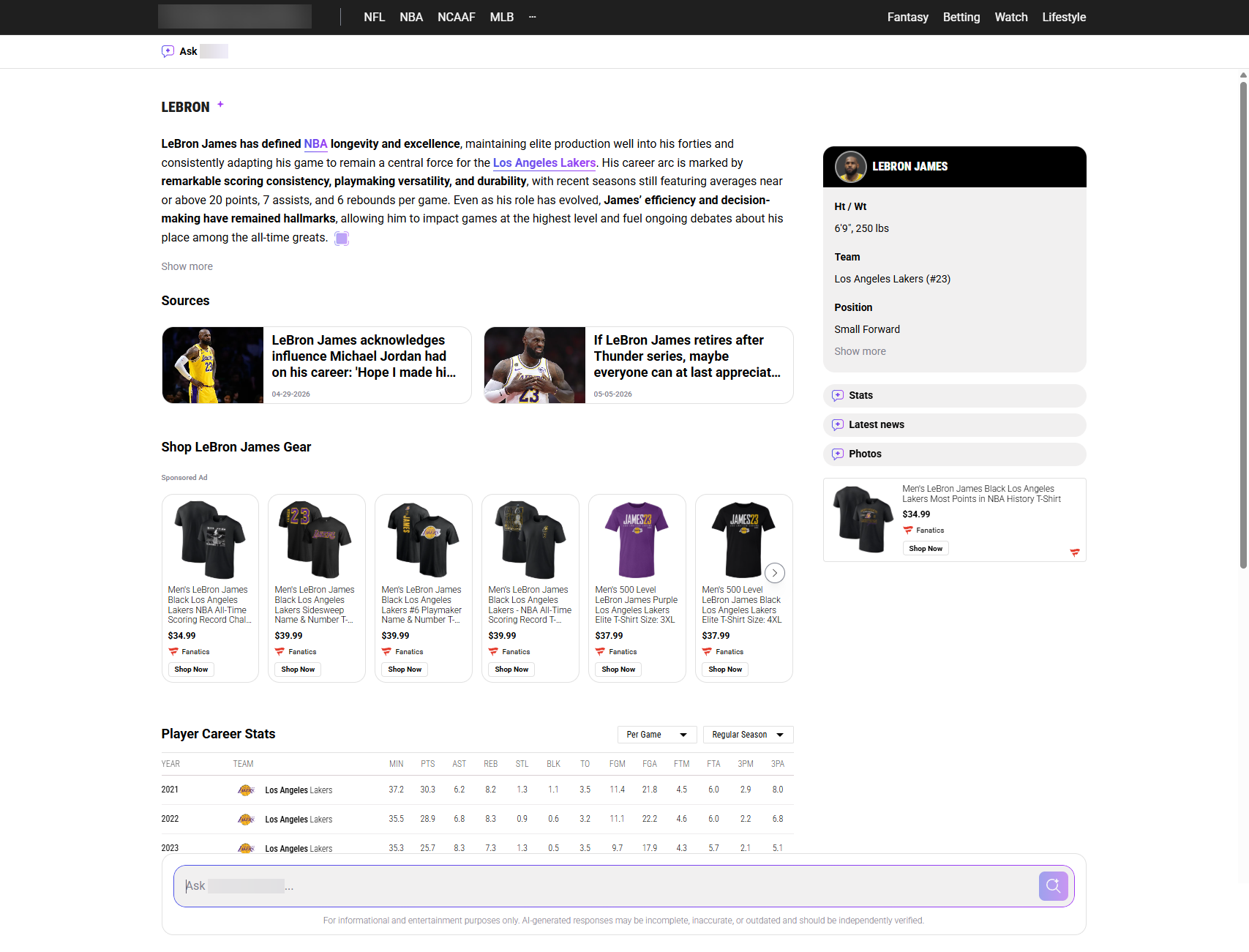
Task: Open the Per Game dropdown
Action: pos(657,735)
